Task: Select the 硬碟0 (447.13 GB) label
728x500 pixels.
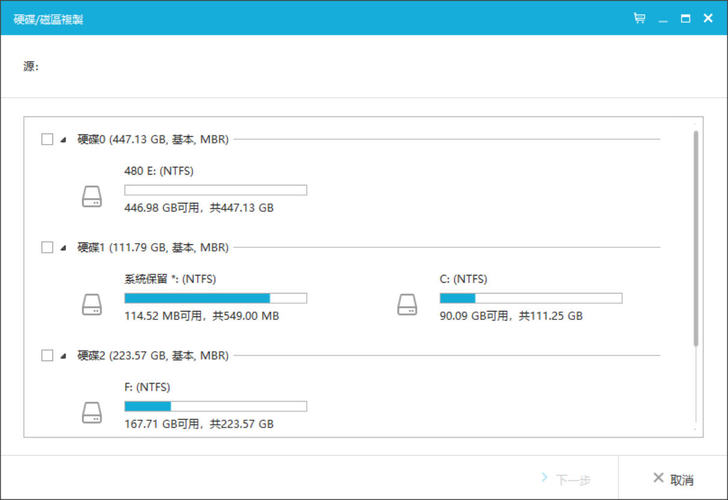Action: coord(153,140)
